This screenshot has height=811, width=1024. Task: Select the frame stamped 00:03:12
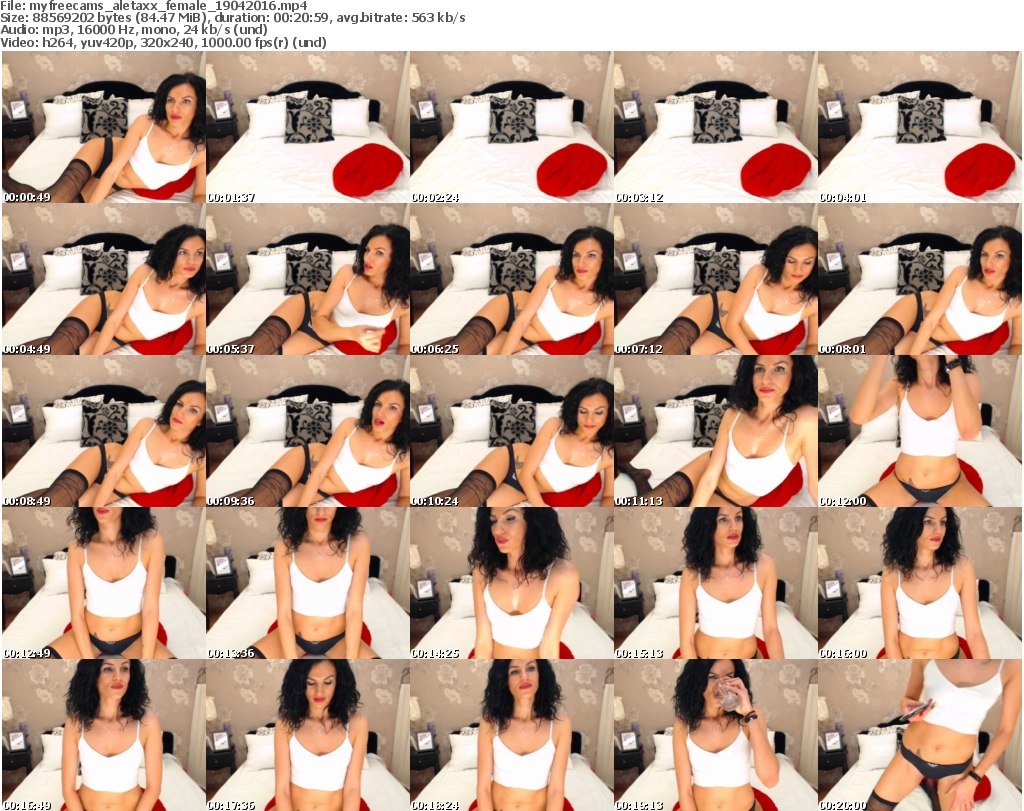pyautogui.click(x=715, y=127)
